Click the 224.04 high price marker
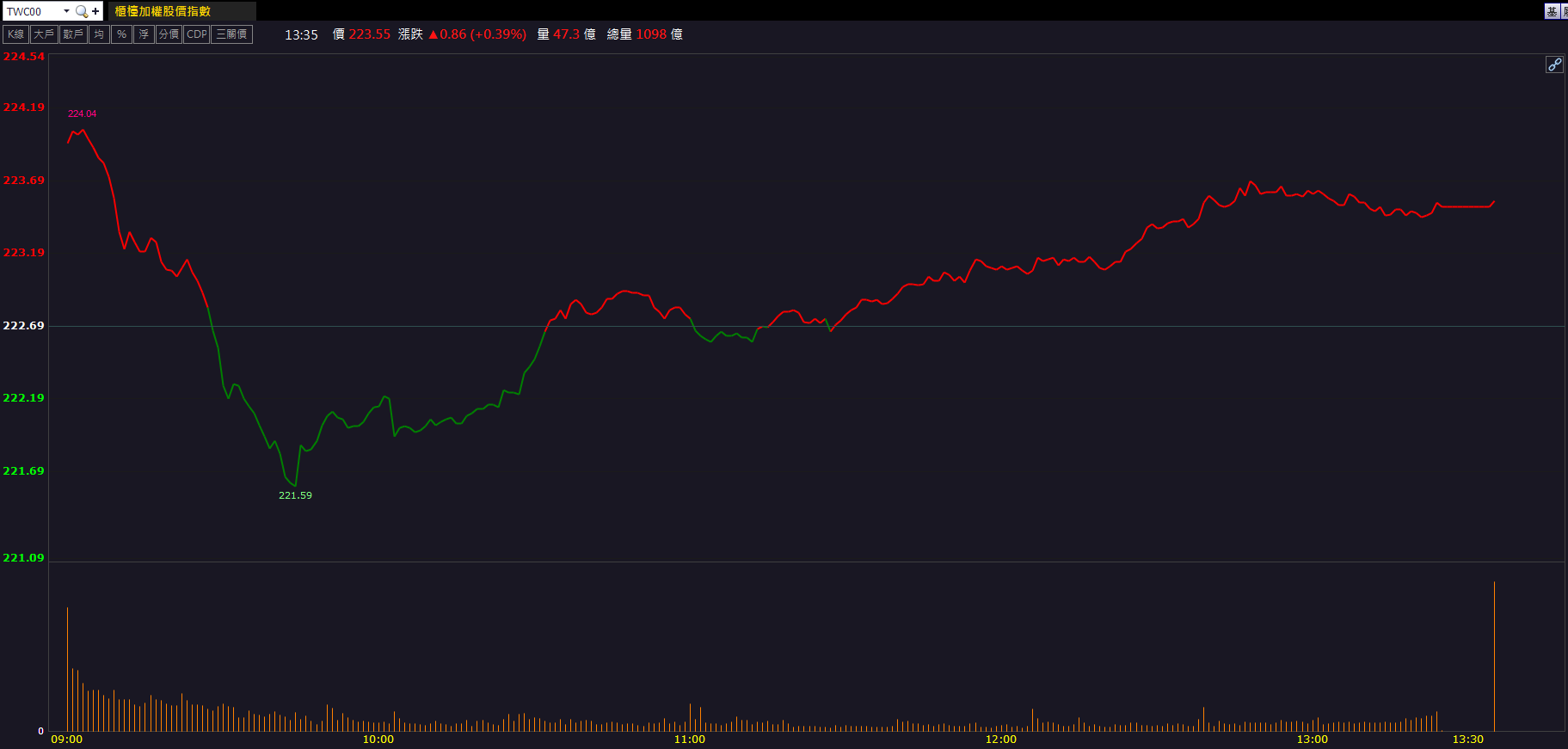The height and width of the screenshot is (749, 1568). 83,114
